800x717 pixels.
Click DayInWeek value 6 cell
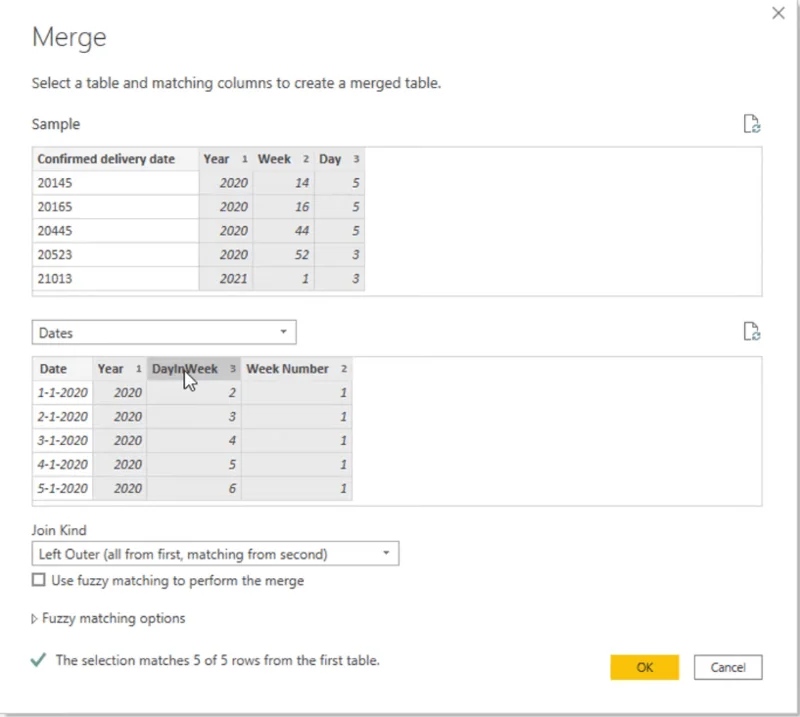(194, 488)
